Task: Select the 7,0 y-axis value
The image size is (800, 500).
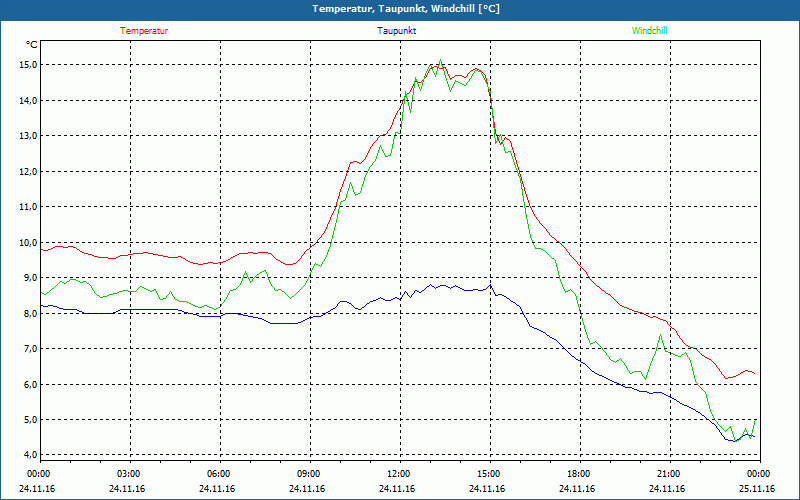Action: 31,348
